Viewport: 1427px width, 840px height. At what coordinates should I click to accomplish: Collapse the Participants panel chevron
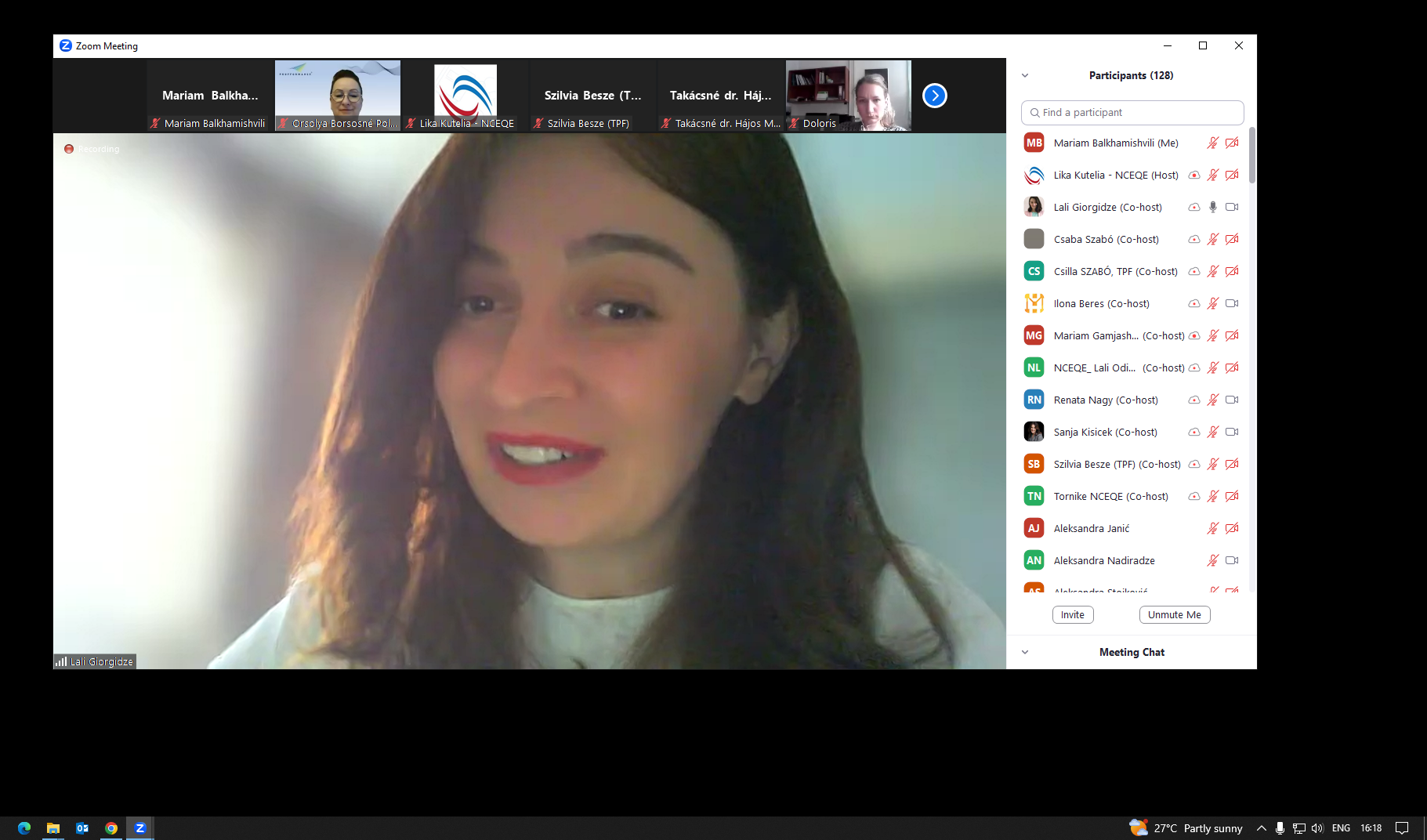pos(1025,76)
